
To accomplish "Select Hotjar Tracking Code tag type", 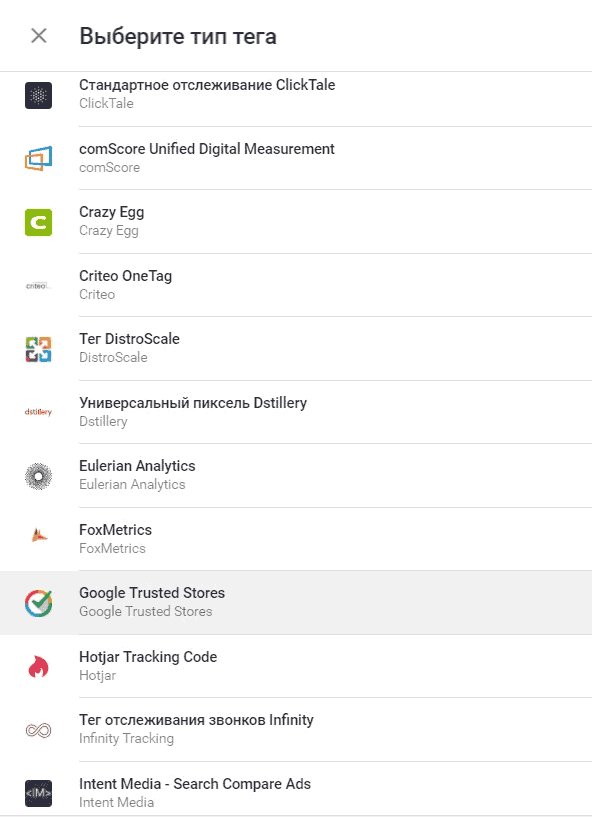I will (x=296, y=666).
